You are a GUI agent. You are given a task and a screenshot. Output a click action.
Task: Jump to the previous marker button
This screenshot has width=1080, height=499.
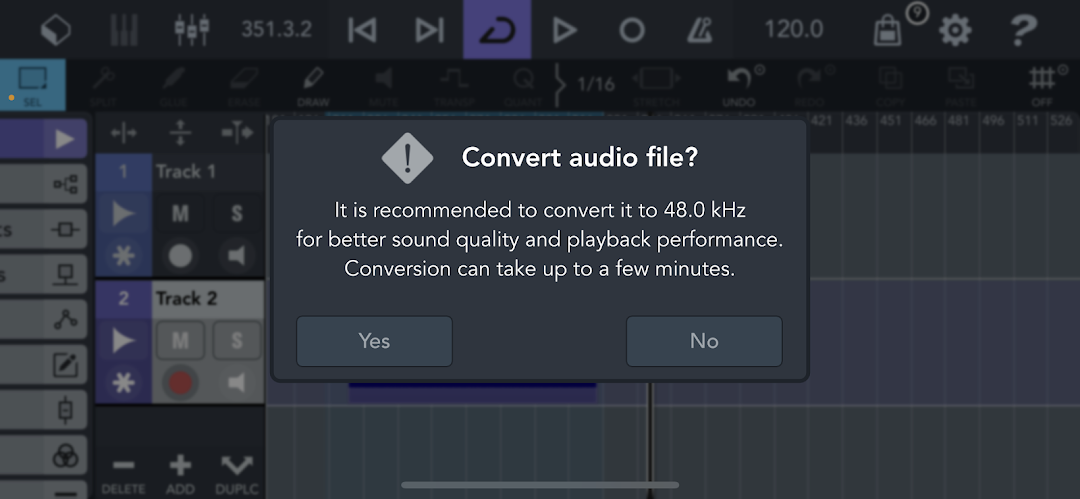[362, 30]
